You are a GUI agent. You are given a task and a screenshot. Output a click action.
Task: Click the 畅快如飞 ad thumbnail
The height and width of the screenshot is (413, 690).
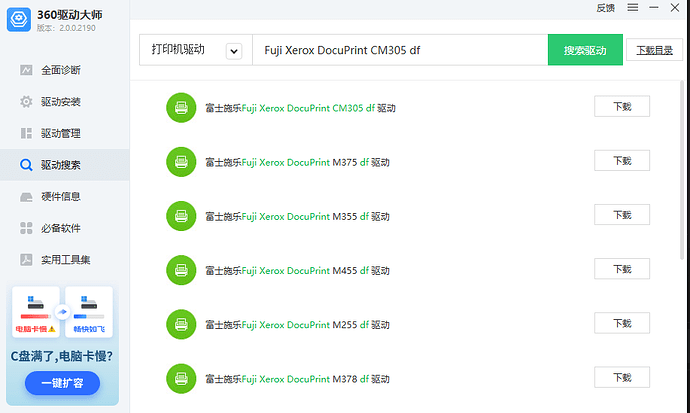point(89,312)
